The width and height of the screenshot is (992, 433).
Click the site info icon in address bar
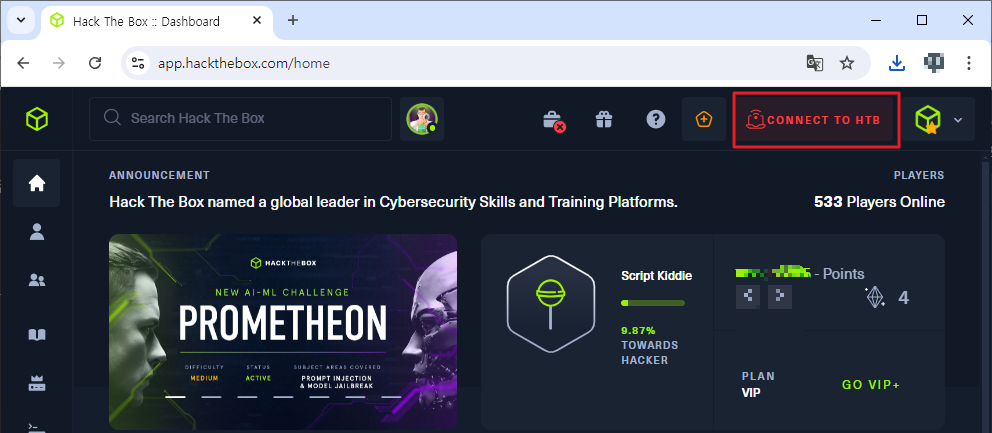pyautogui.click(x=139, y=63)
